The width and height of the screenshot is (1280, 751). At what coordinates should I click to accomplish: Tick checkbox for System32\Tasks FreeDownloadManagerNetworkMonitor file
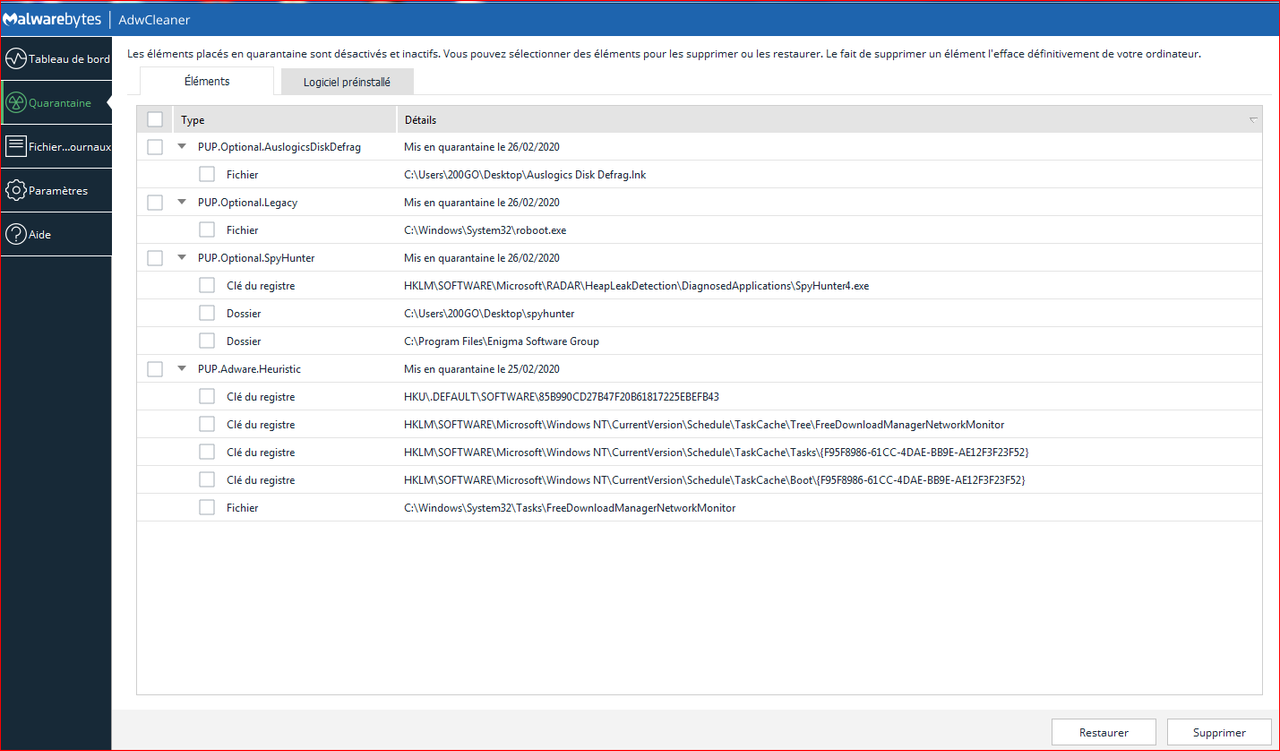(x=207, y=507)
